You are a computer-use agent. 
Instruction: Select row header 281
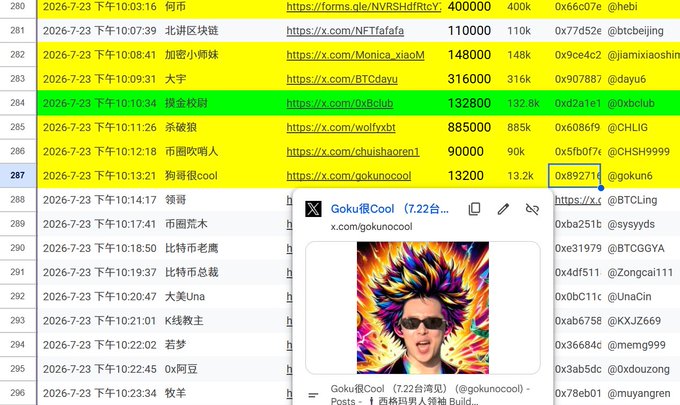coord(18,31)
